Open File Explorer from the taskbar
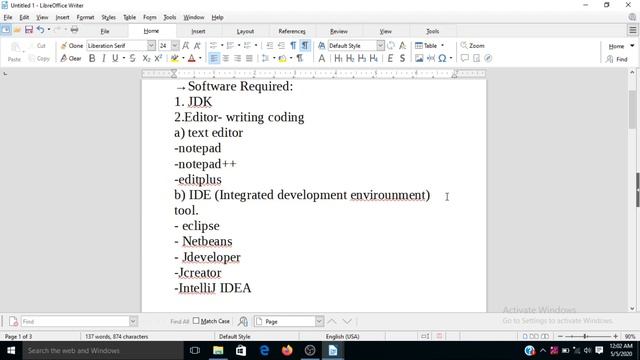The width and height of the screenshot is (640, 360). 218,350
